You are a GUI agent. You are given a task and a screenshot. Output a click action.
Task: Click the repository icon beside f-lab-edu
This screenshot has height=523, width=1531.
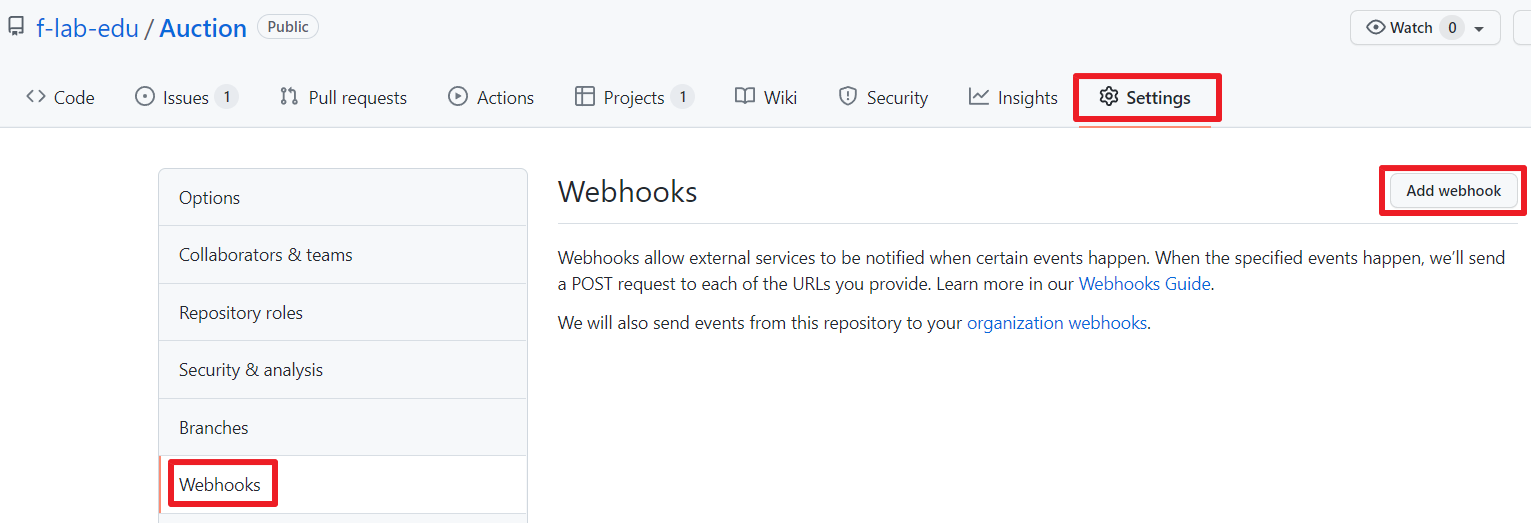coord(16,27)
